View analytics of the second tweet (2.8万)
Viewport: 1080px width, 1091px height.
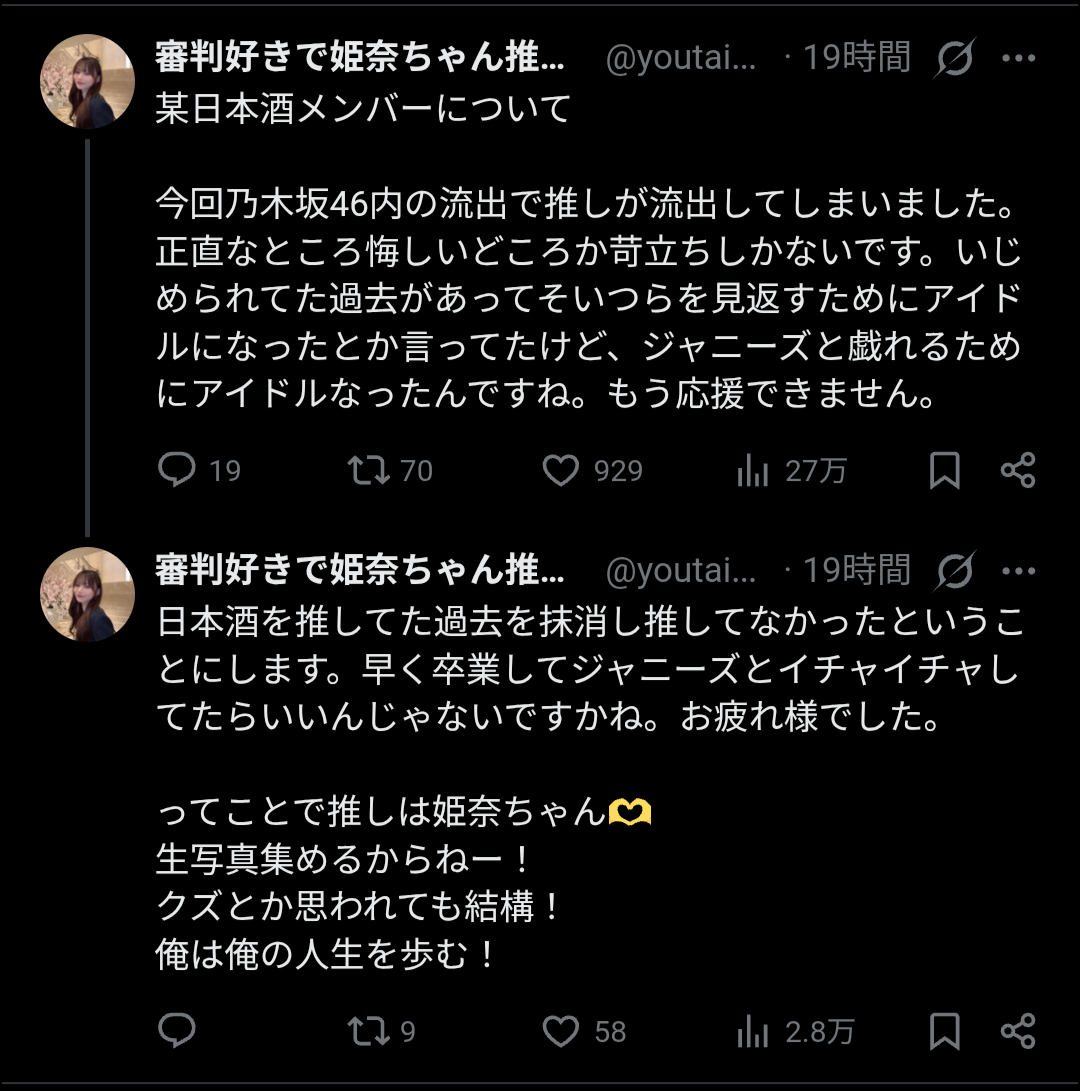point(752,1030)
